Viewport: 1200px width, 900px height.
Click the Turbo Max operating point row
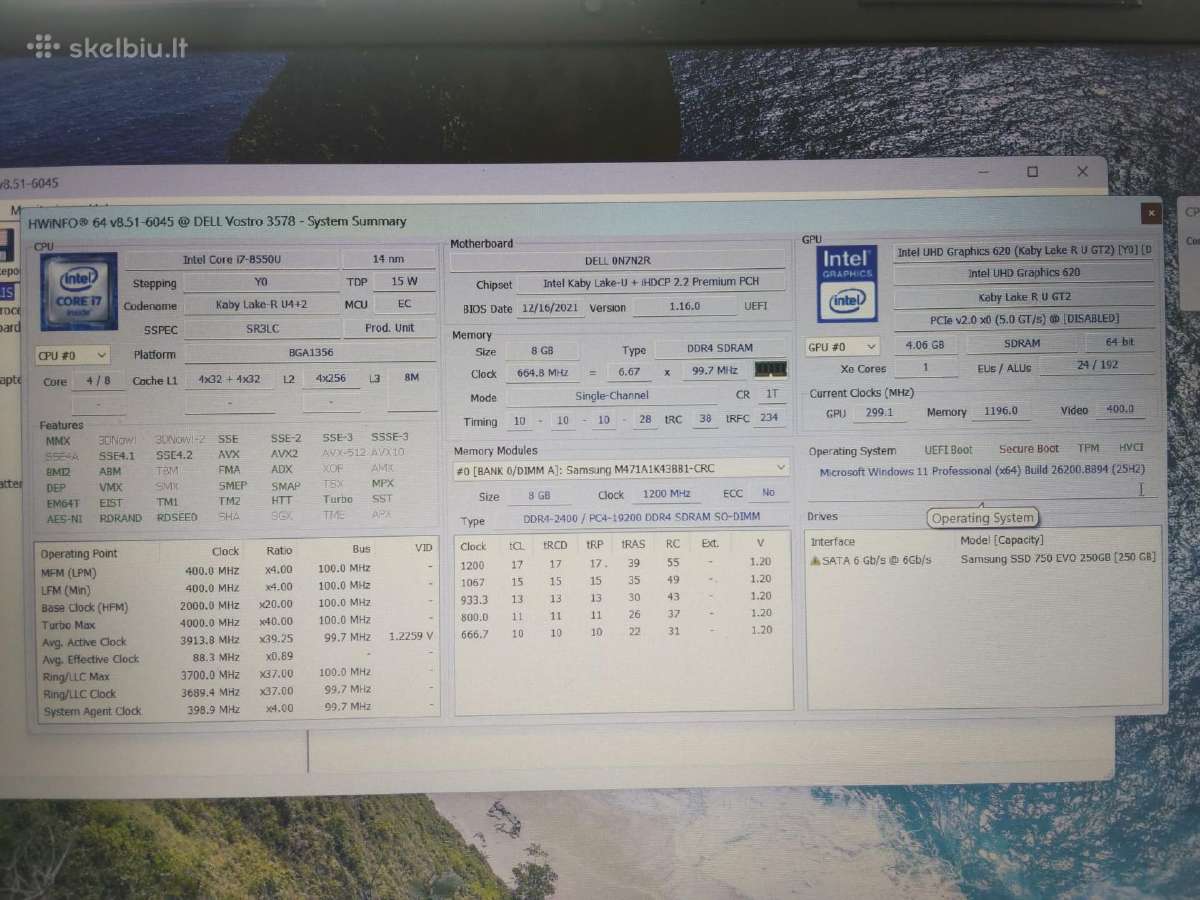click(x=238, y=623)
